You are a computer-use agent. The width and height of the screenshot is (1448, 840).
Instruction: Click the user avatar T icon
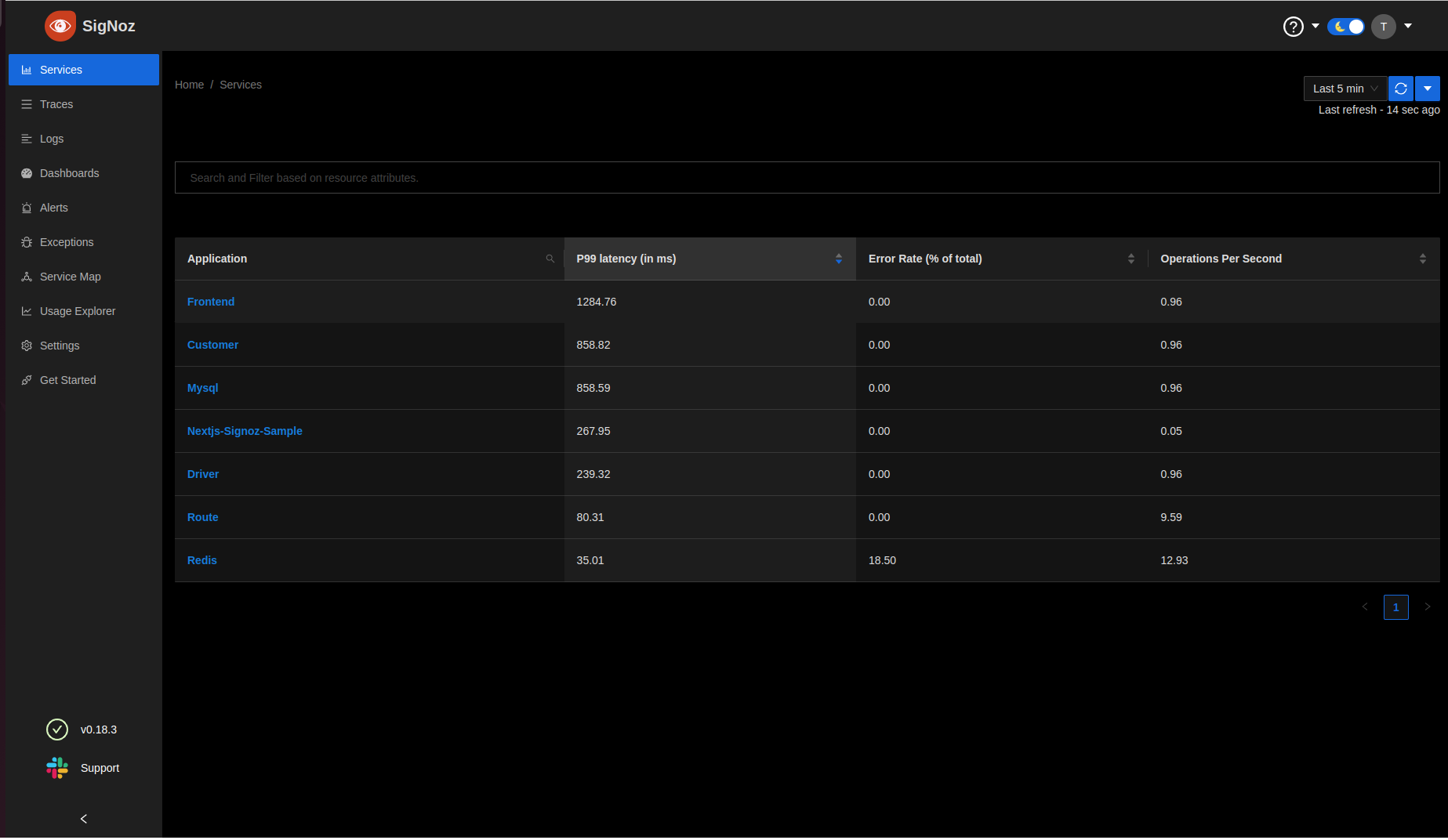[1384, 27]
